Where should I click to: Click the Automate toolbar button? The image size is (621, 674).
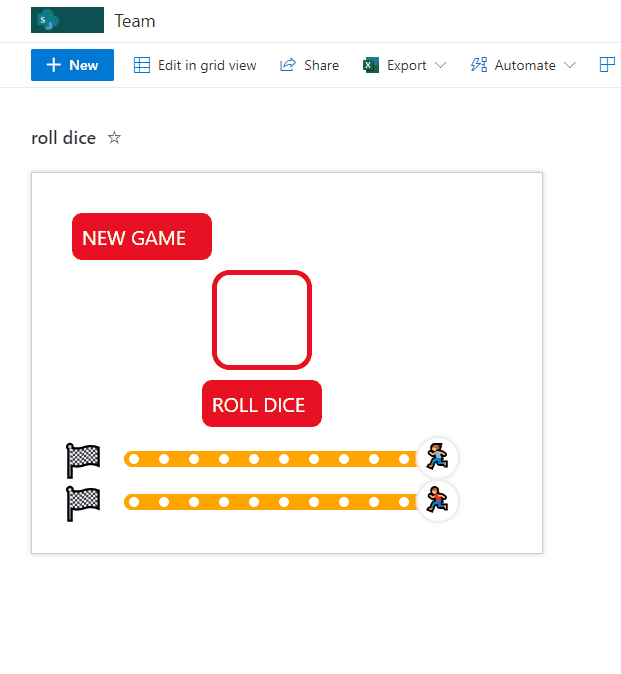pos(513,65)
